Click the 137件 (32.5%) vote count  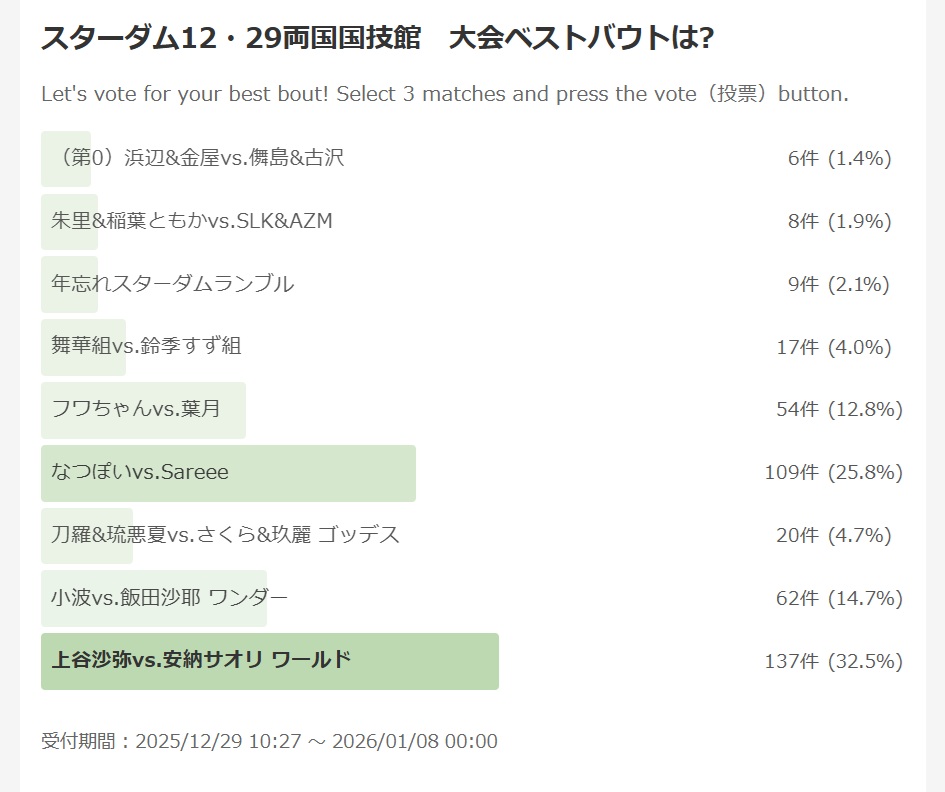[x=834, y=661]
